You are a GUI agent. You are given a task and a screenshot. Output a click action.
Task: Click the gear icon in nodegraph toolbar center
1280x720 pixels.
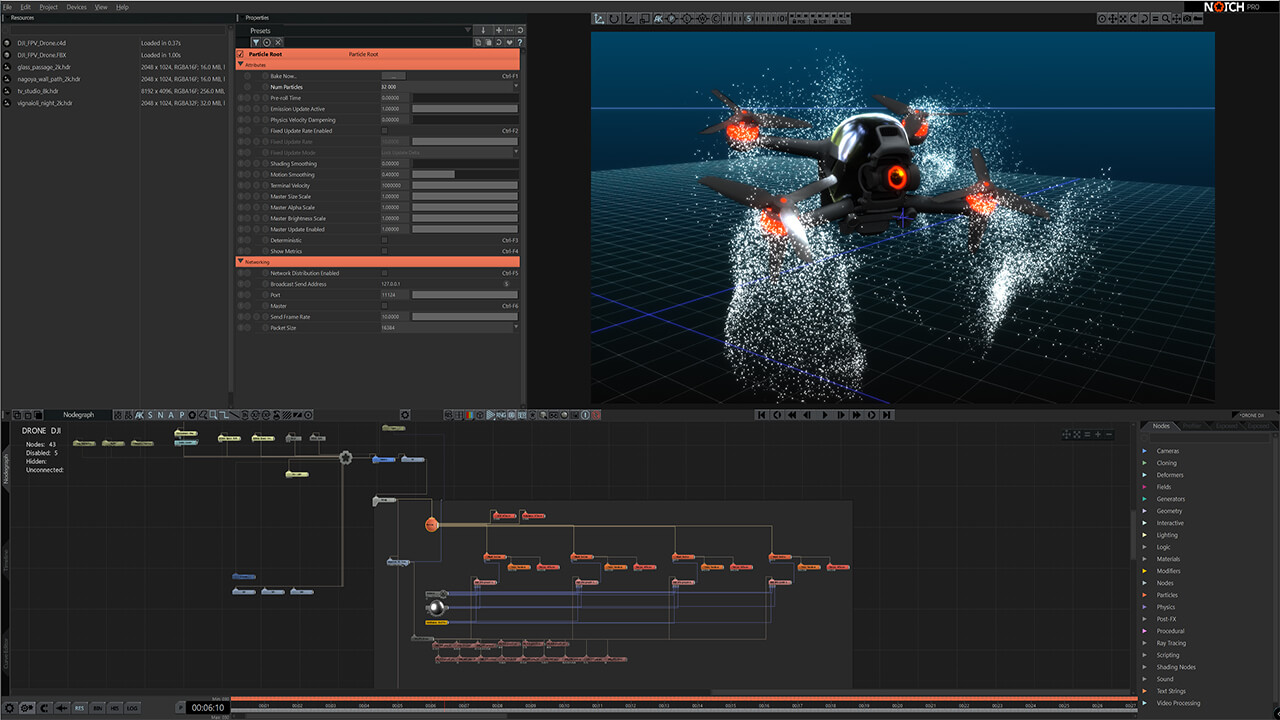[405, 415]
